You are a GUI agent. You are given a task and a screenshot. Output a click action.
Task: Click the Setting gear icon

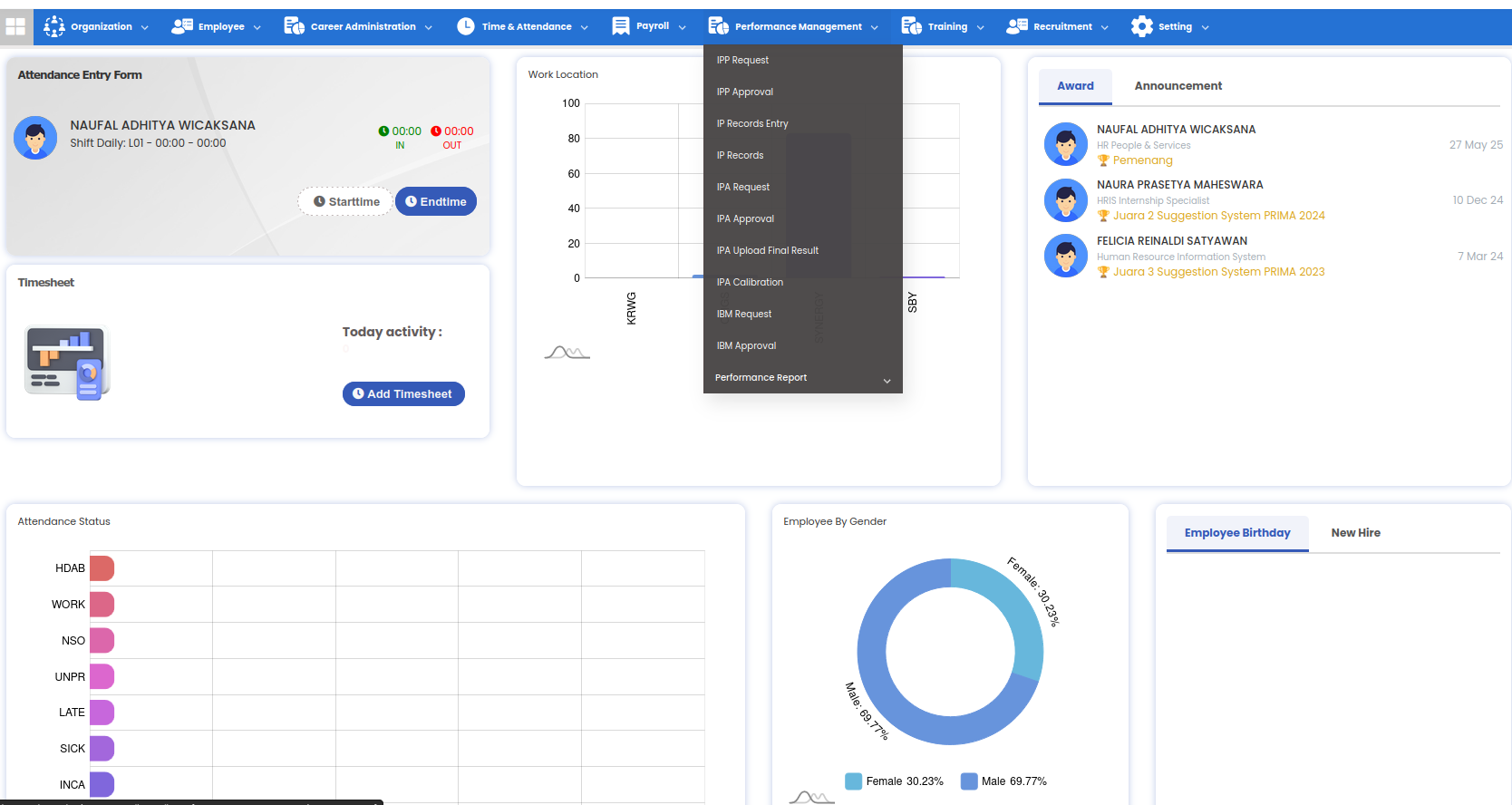[1142, 26]
